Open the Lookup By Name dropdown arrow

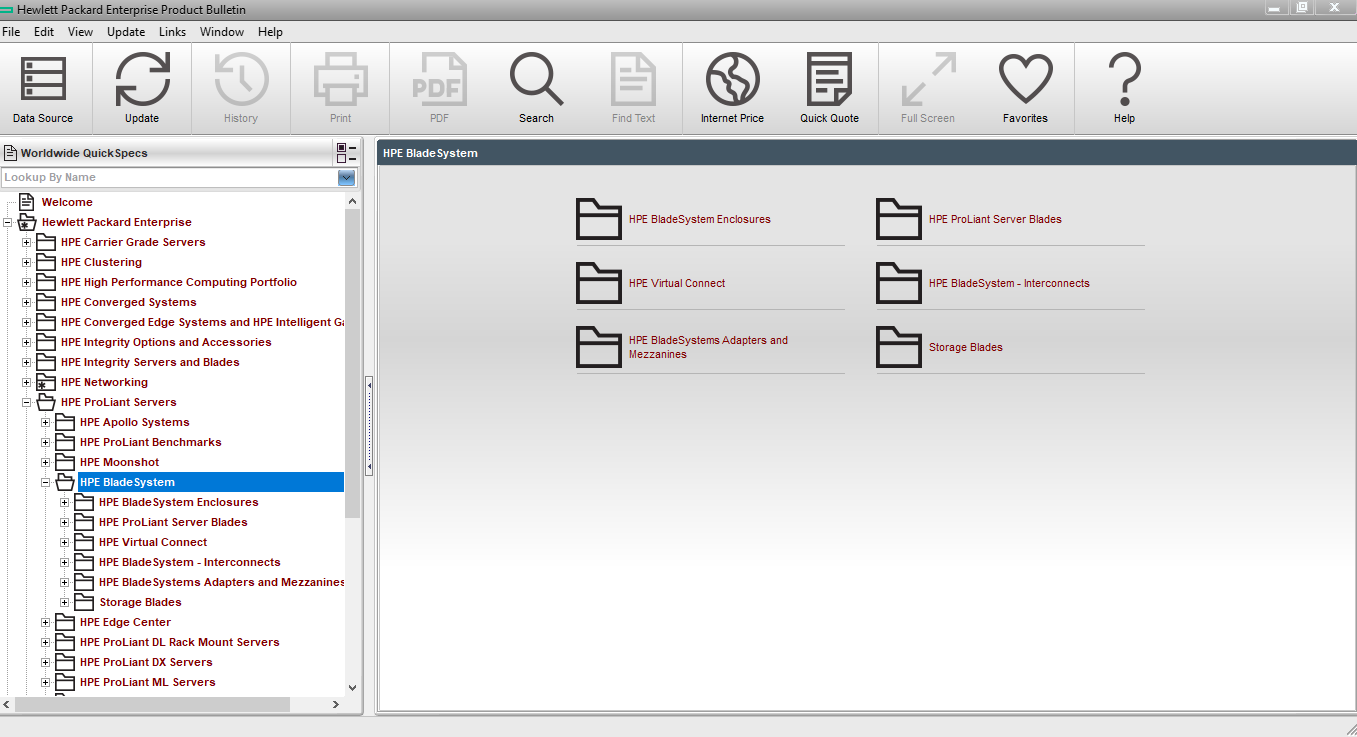tap(347, 178)
